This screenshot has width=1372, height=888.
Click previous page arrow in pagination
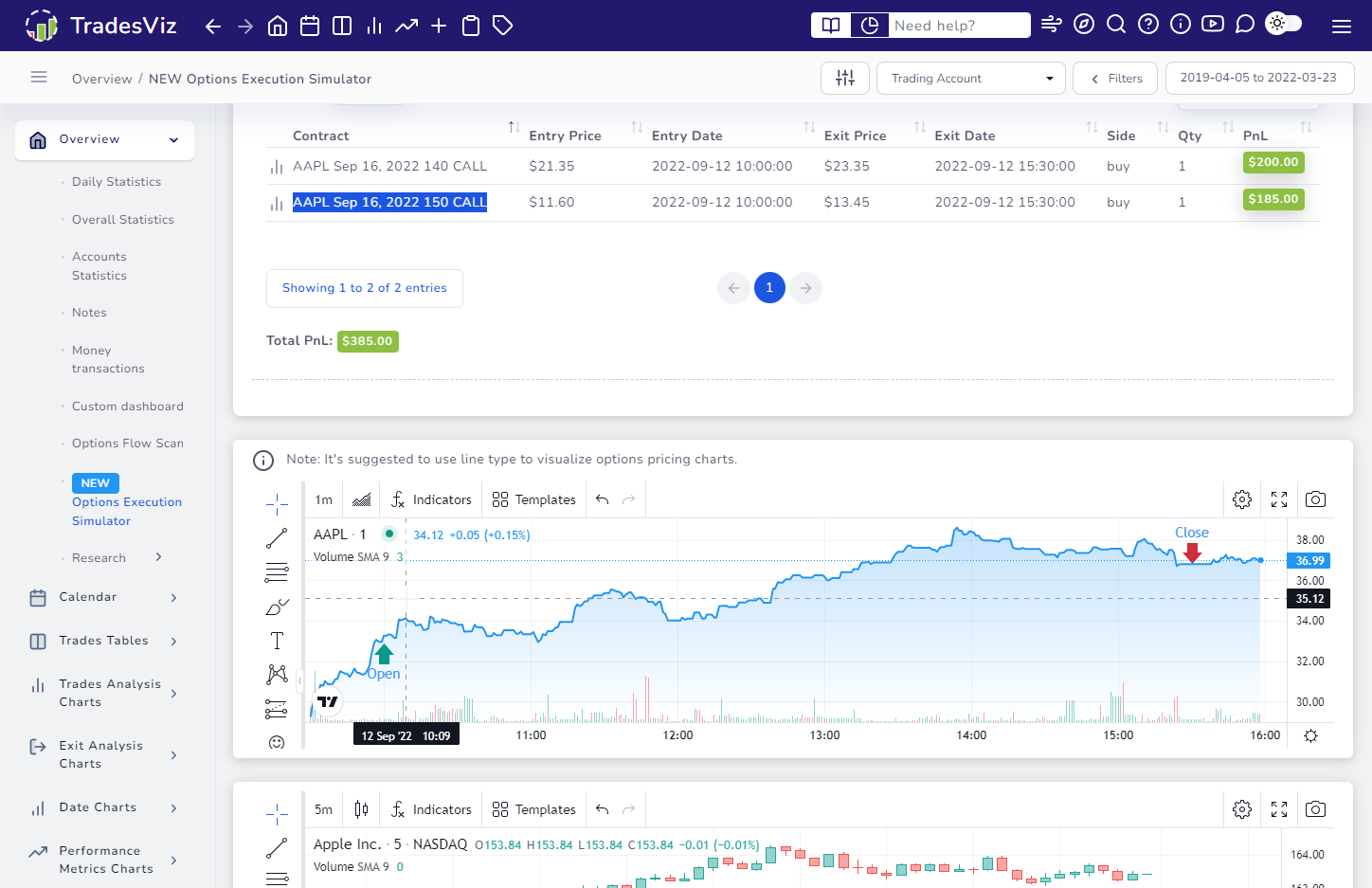tap(733, 288)
